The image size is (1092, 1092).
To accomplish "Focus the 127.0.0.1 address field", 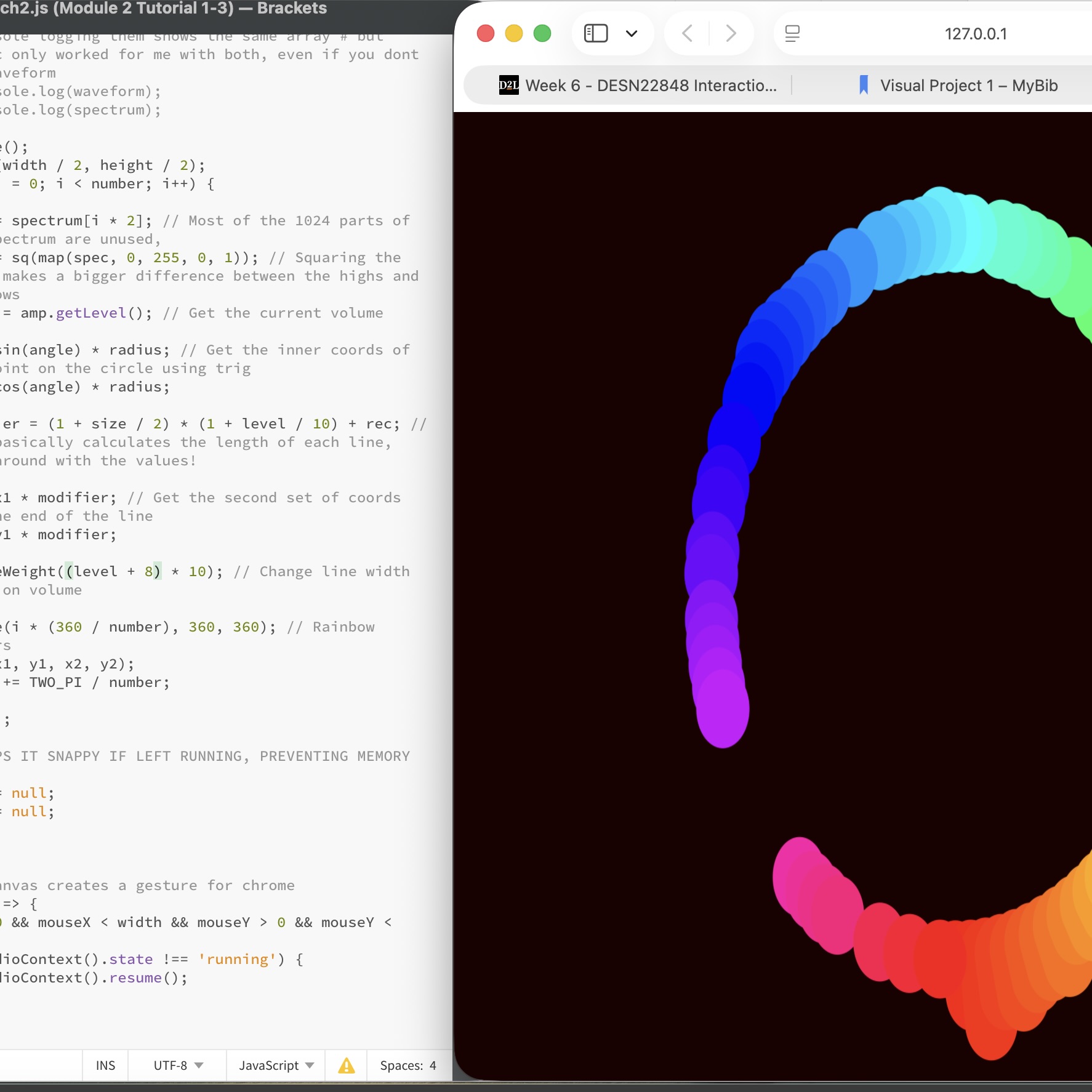I will (x=976, y=34).
